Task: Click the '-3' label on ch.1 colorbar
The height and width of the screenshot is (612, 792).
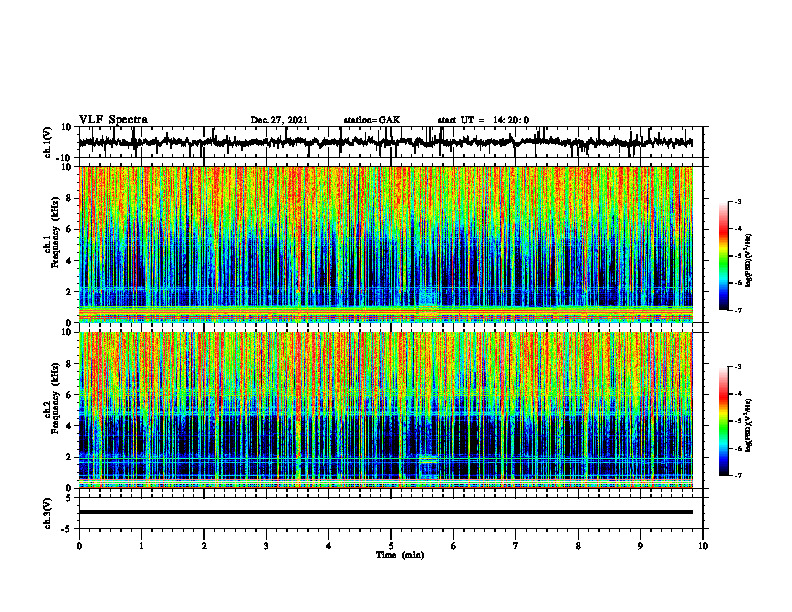Action: point(737,201)
